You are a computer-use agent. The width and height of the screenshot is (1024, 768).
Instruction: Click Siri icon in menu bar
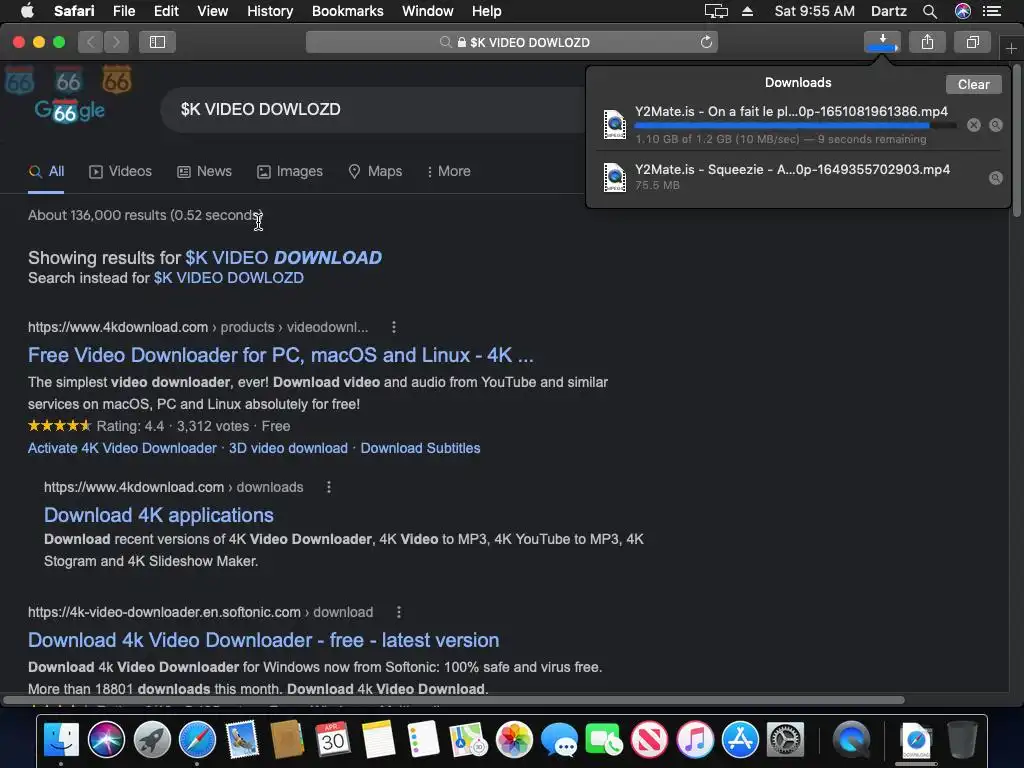click(963, 11)
